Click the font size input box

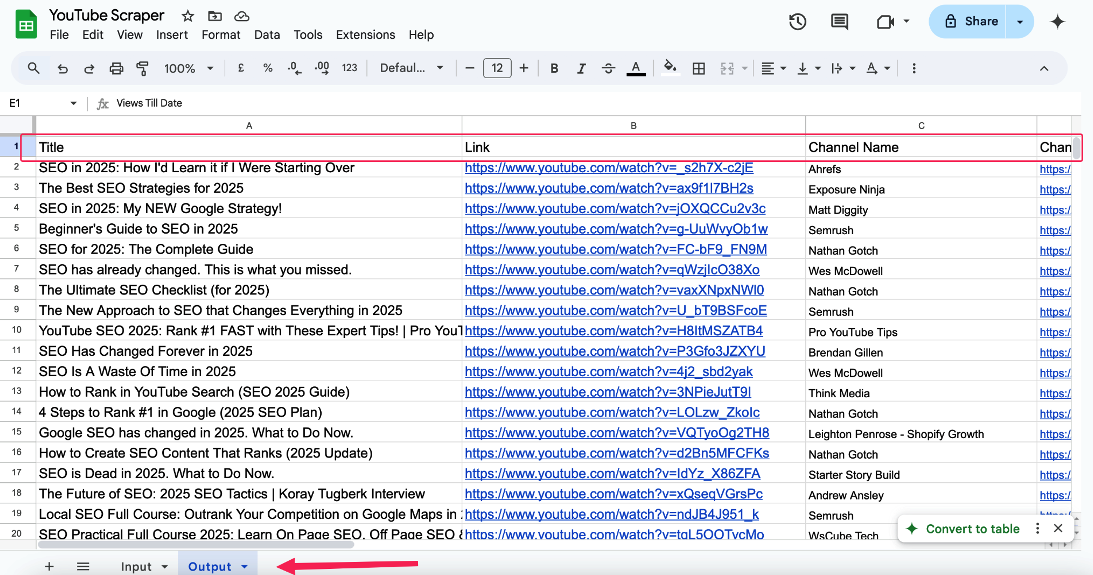497,68
